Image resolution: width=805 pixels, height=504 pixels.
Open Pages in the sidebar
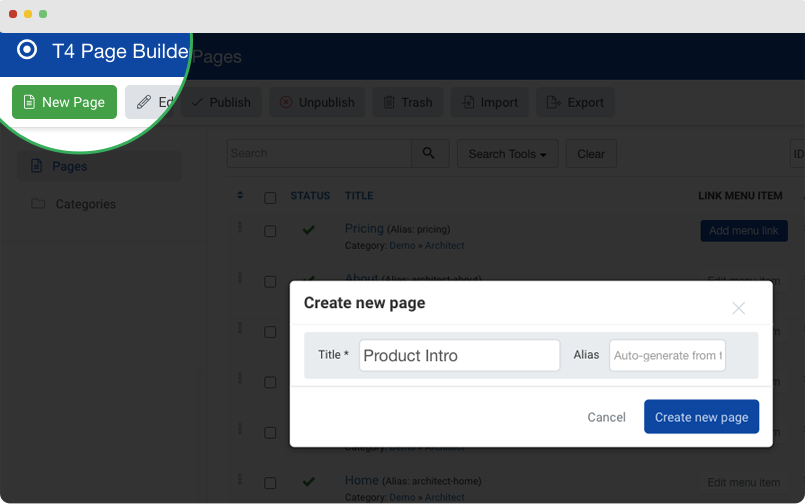pos(100,166)
